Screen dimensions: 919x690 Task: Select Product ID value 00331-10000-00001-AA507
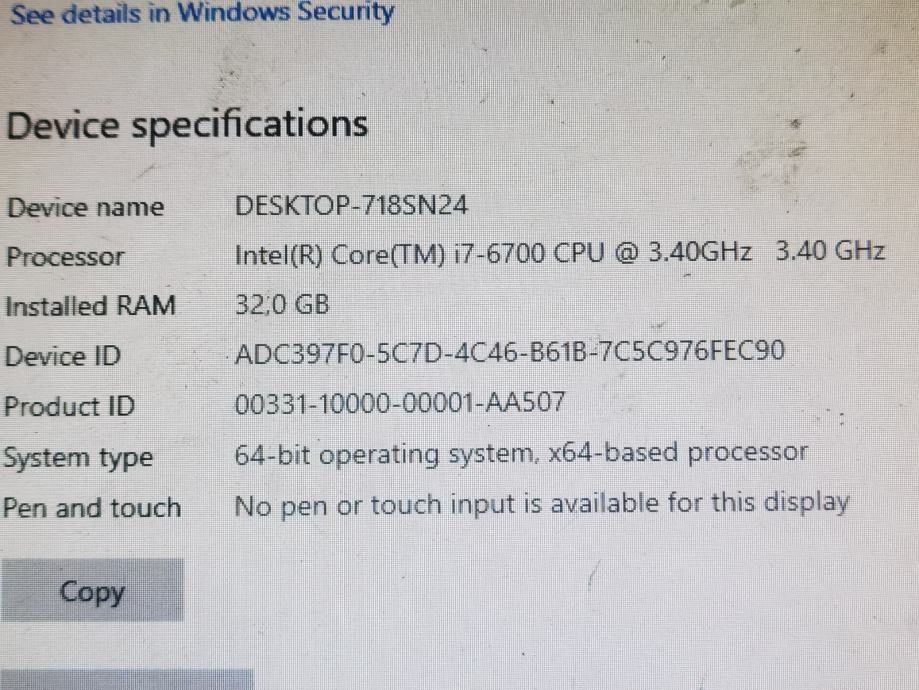click(399, 403)
